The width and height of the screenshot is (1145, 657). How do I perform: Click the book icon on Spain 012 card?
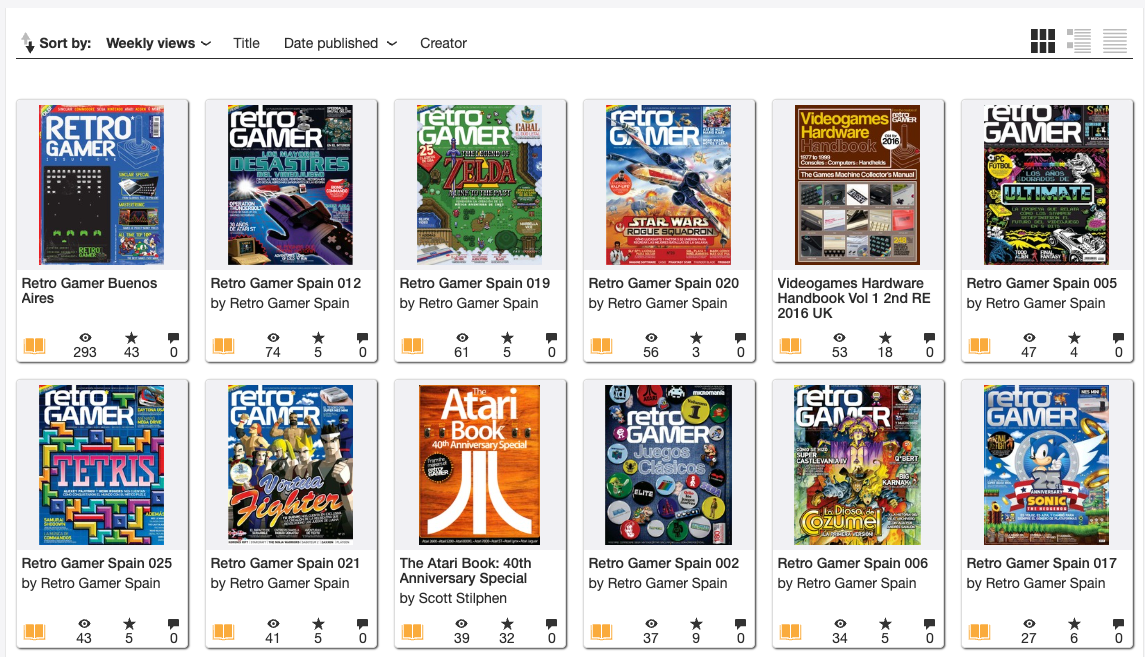click(223, 345)
